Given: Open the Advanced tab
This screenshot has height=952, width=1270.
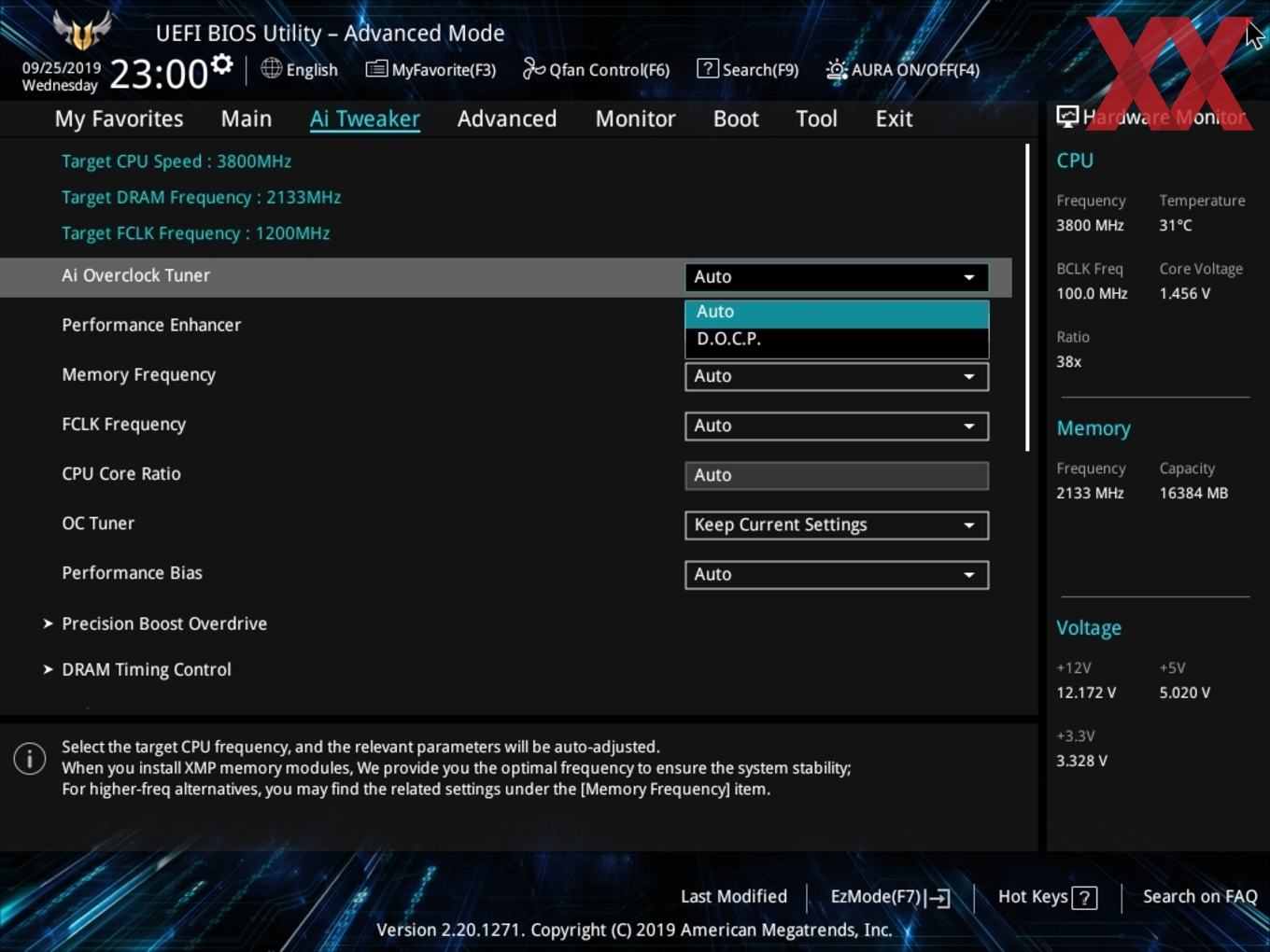Looking at the screenshot, I should tap(507, 119).
